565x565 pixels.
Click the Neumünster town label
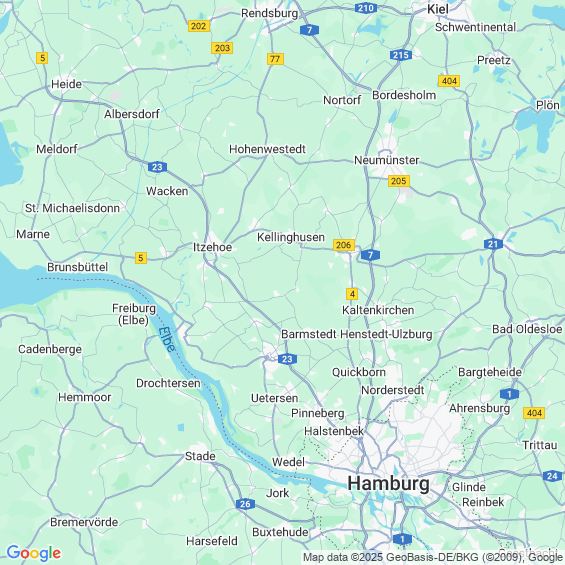coord(387,160)
